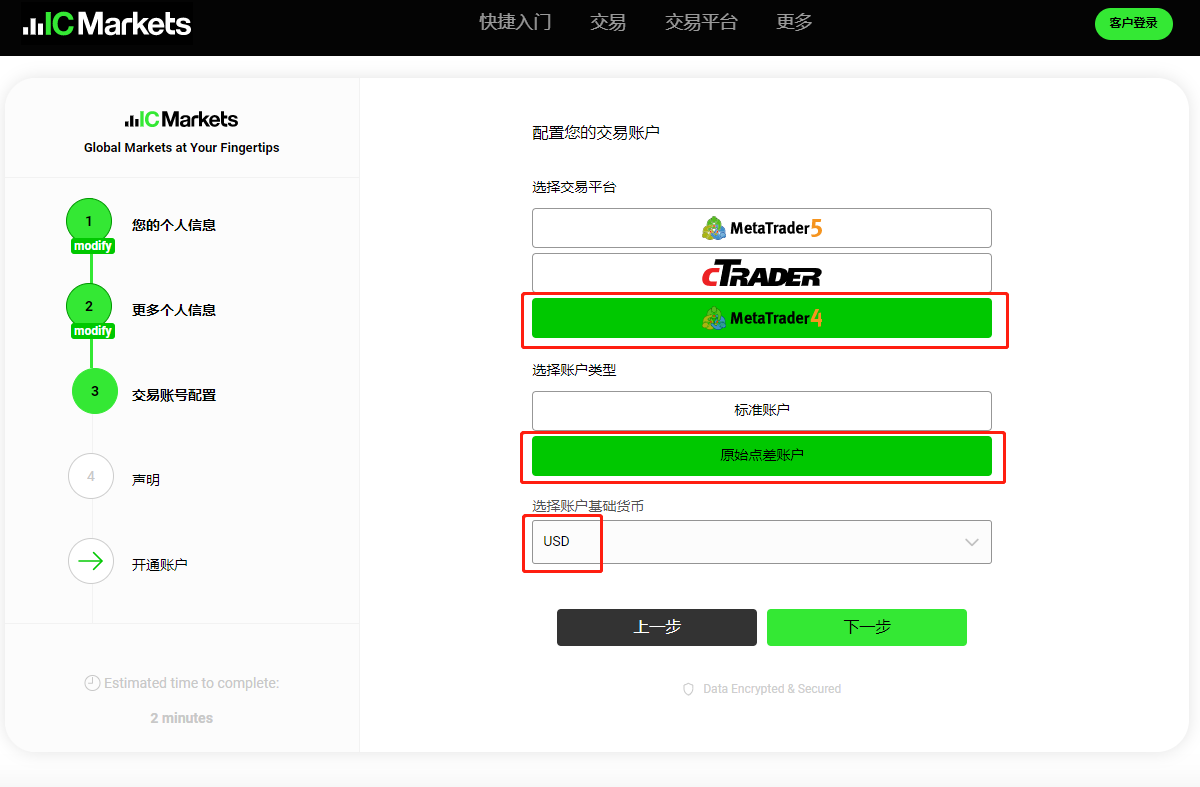Open the USD base currency dropdown
The width and height of the screenshot is (1200, 787).
[762, 542]
